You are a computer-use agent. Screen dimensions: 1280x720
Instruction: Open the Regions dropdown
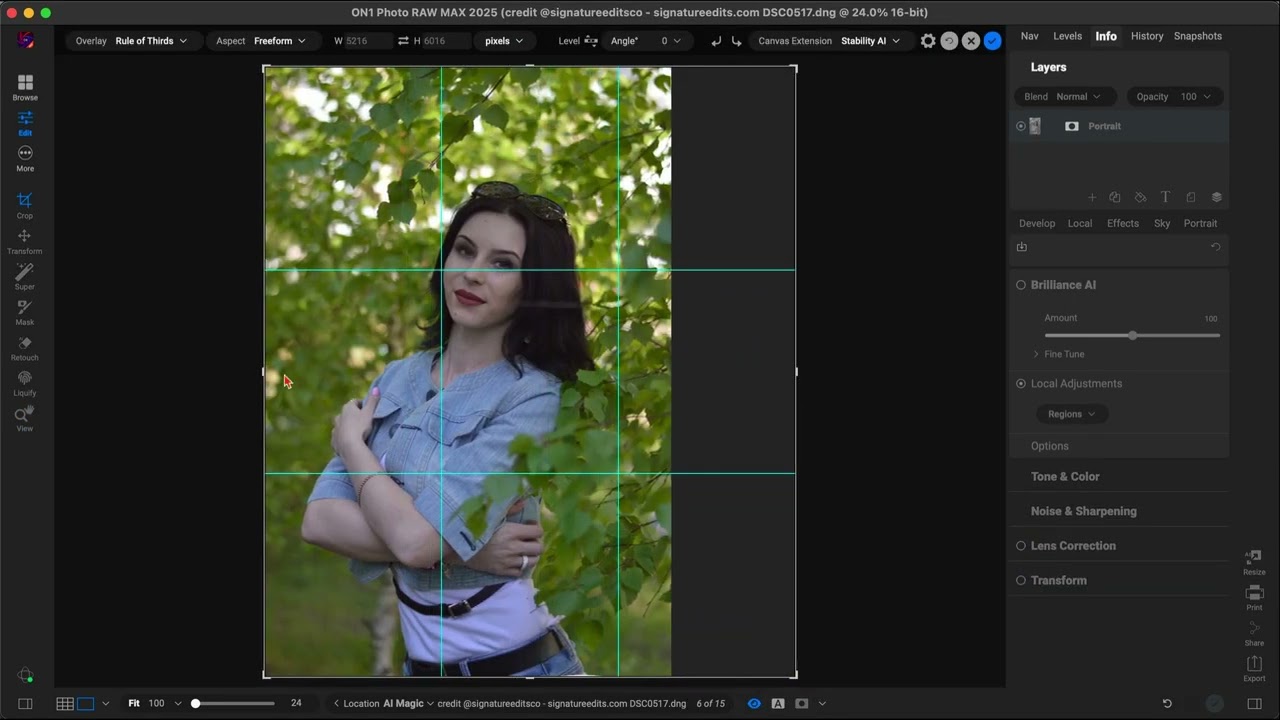click(x=1071, y=414)
